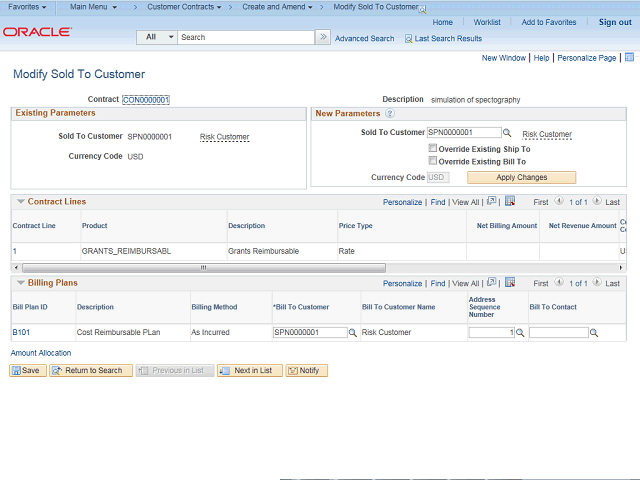Click Find in Contract Lines grid
The image size is (640, 480).
click(438, 202)
